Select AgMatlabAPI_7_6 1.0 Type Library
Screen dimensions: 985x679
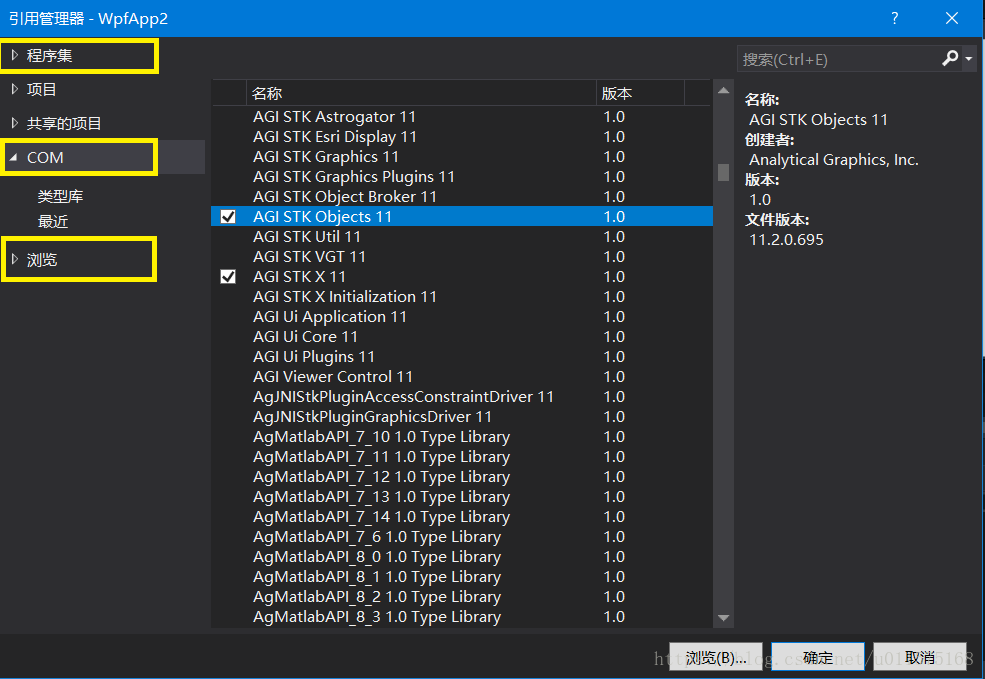coord(462,537)
